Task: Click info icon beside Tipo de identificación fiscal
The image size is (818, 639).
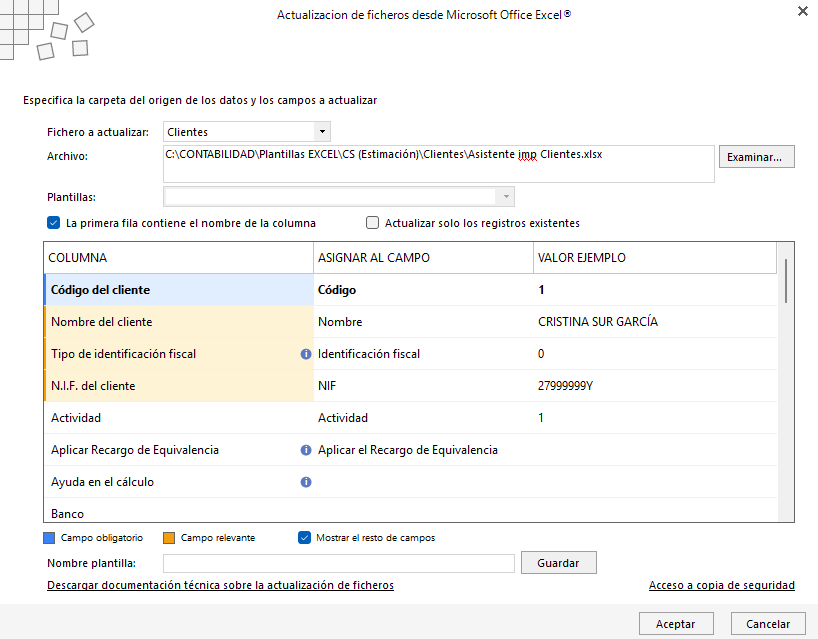Action: 306,354
